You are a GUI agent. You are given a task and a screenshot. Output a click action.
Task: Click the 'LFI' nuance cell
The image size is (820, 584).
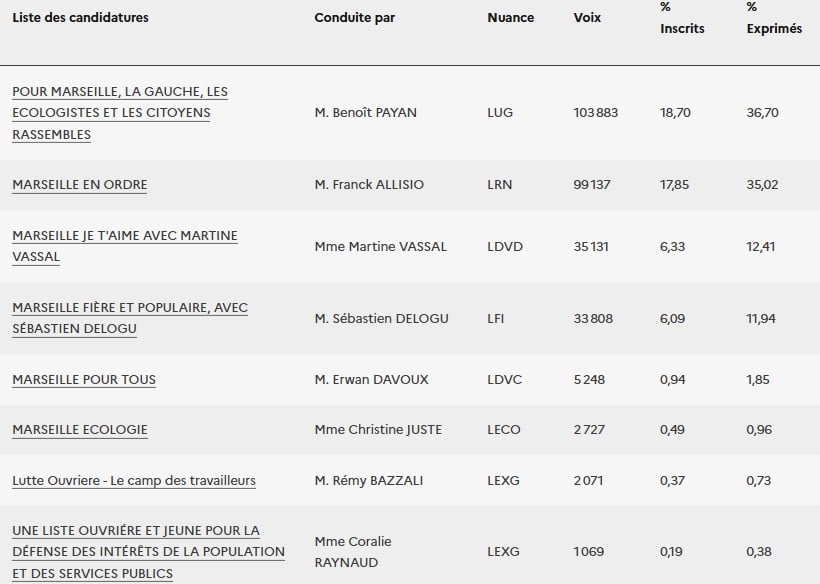pos(498,319)
